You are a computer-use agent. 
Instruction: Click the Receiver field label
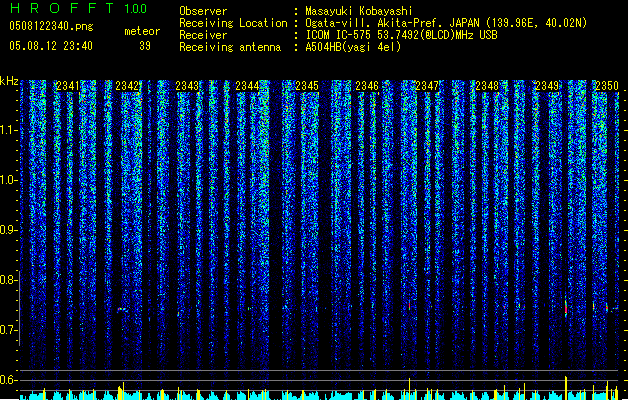tap(203, 35)
